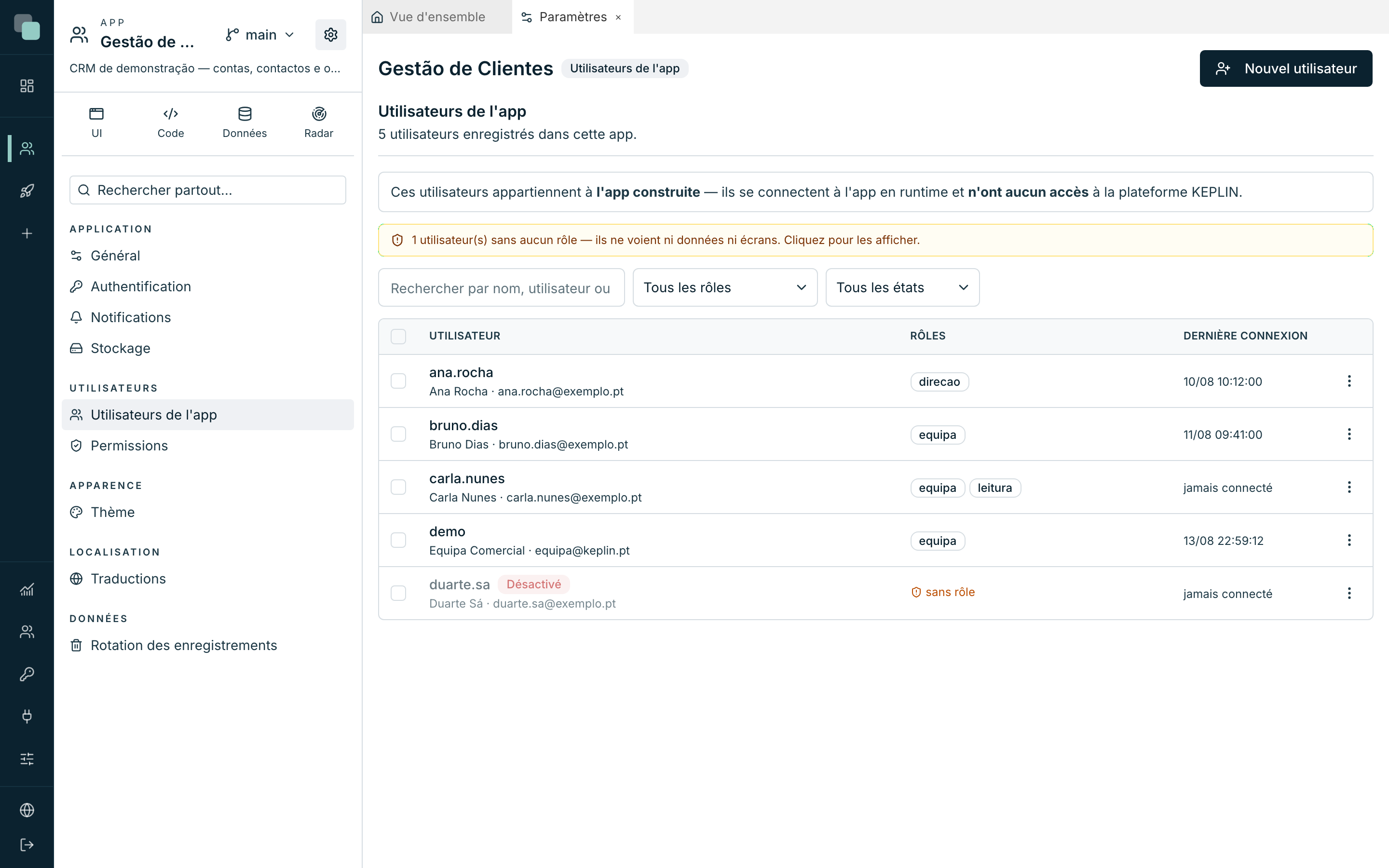Check the duarte.sa row checkbox
Image resolution: width=1389 pixels, height=868 pixels.
398,593
